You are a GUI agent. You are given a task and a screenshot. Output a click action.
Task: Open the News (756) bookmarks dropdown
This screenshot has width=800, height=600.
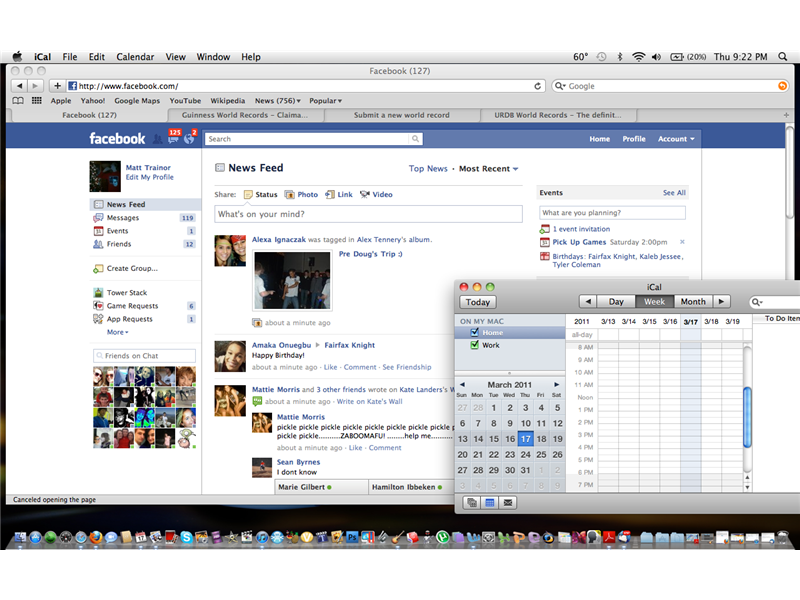click(x=277, y=100)
